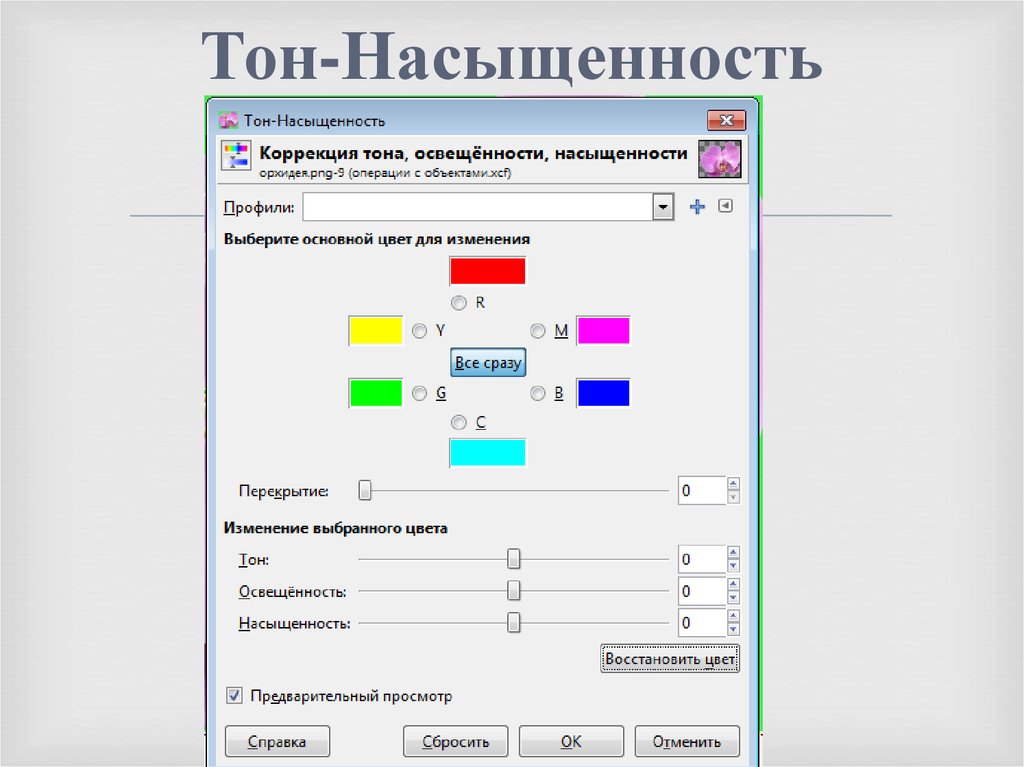Select the C channel radio button
This screenshot has height=767, width=1024.
[x=459, y=423]
